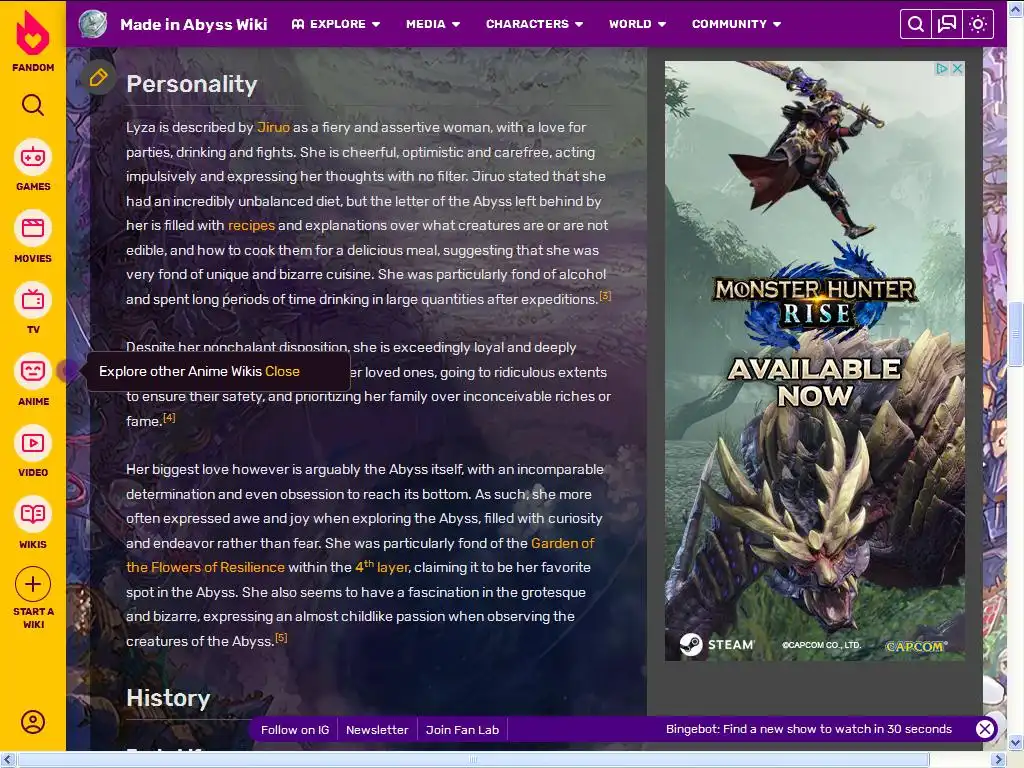
Task: Click the horizontal scrollbar right arrow
Action: point(999,759)
